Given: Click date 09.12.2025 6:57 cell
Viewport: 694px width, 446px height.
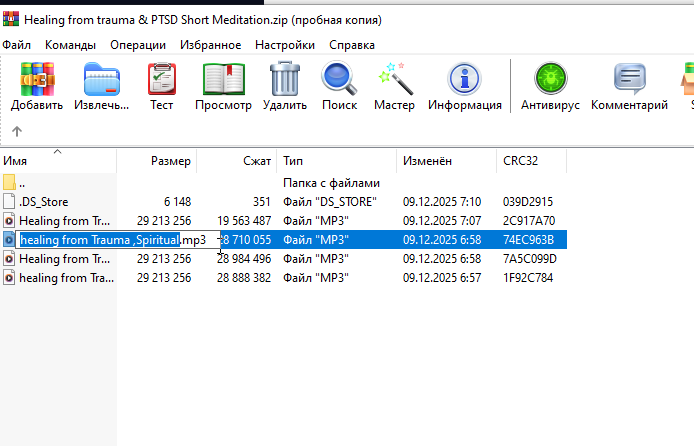Looking at the screenshot, I should coord(442,277).
